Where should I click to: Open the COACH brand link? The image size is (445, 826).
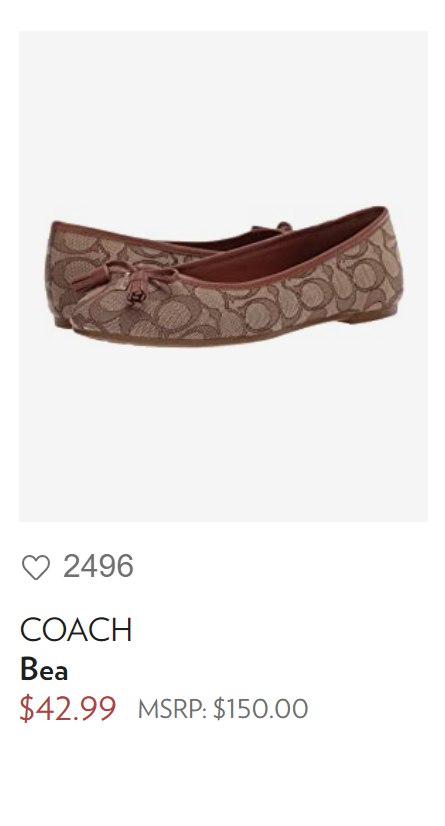76,630
